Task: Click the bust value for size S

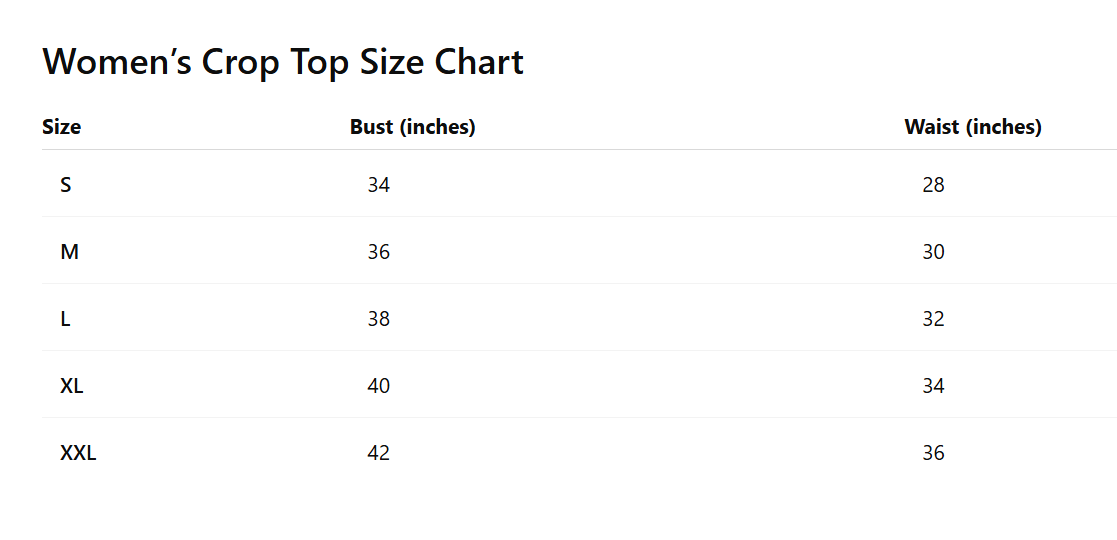Action: (378, 185)
